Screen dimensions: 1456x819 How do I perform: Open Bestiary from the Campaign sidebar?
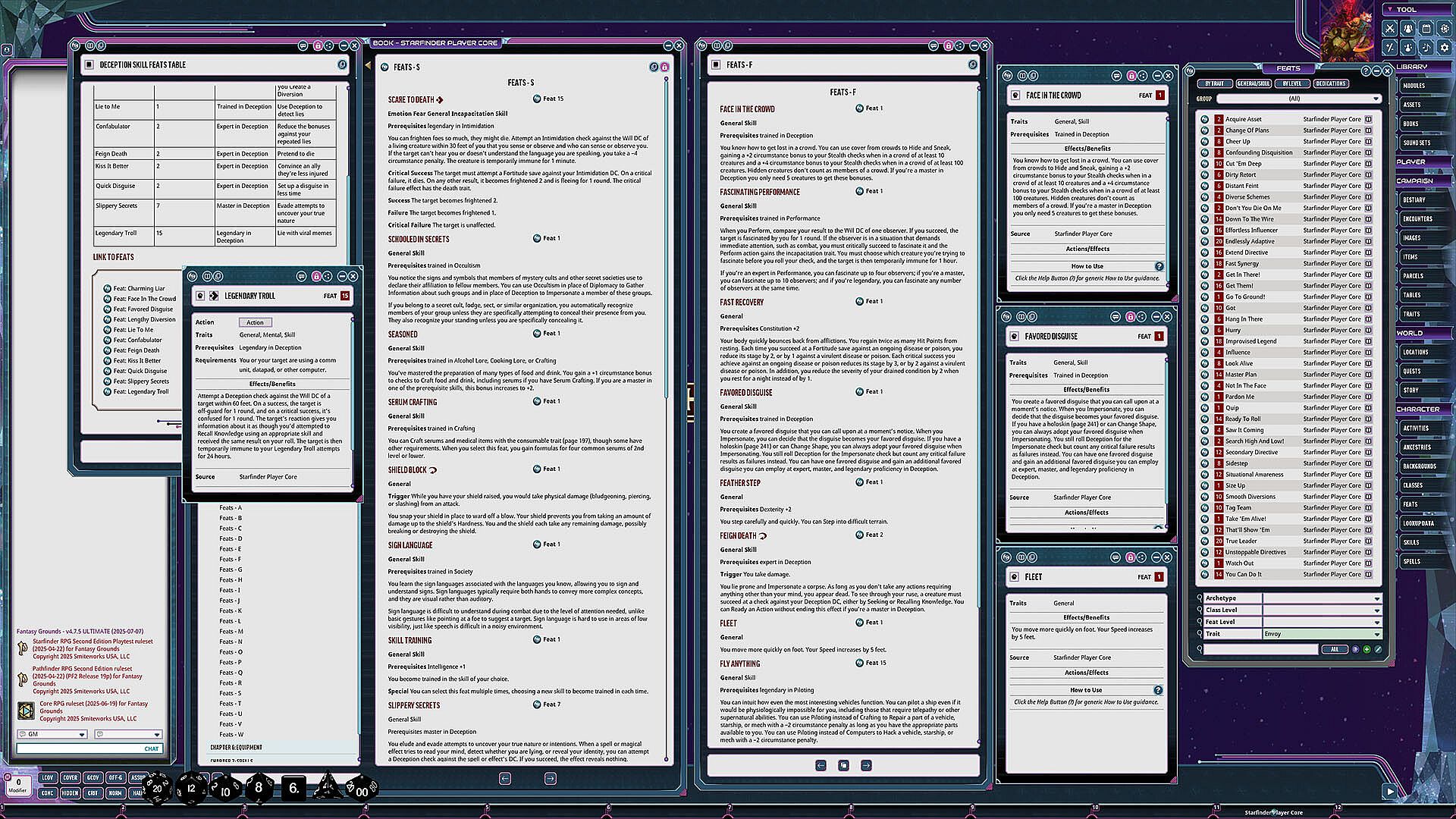pyautogui.click(x=1414, y=200)
